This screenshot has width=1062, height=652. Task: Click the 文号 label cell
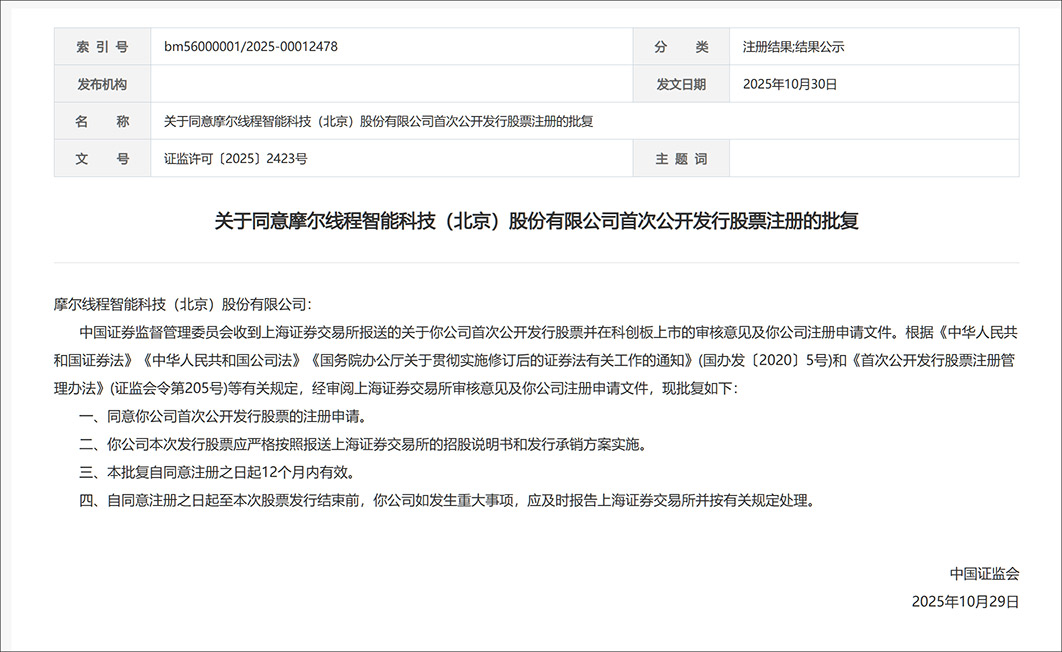click(x=102, y=158)
